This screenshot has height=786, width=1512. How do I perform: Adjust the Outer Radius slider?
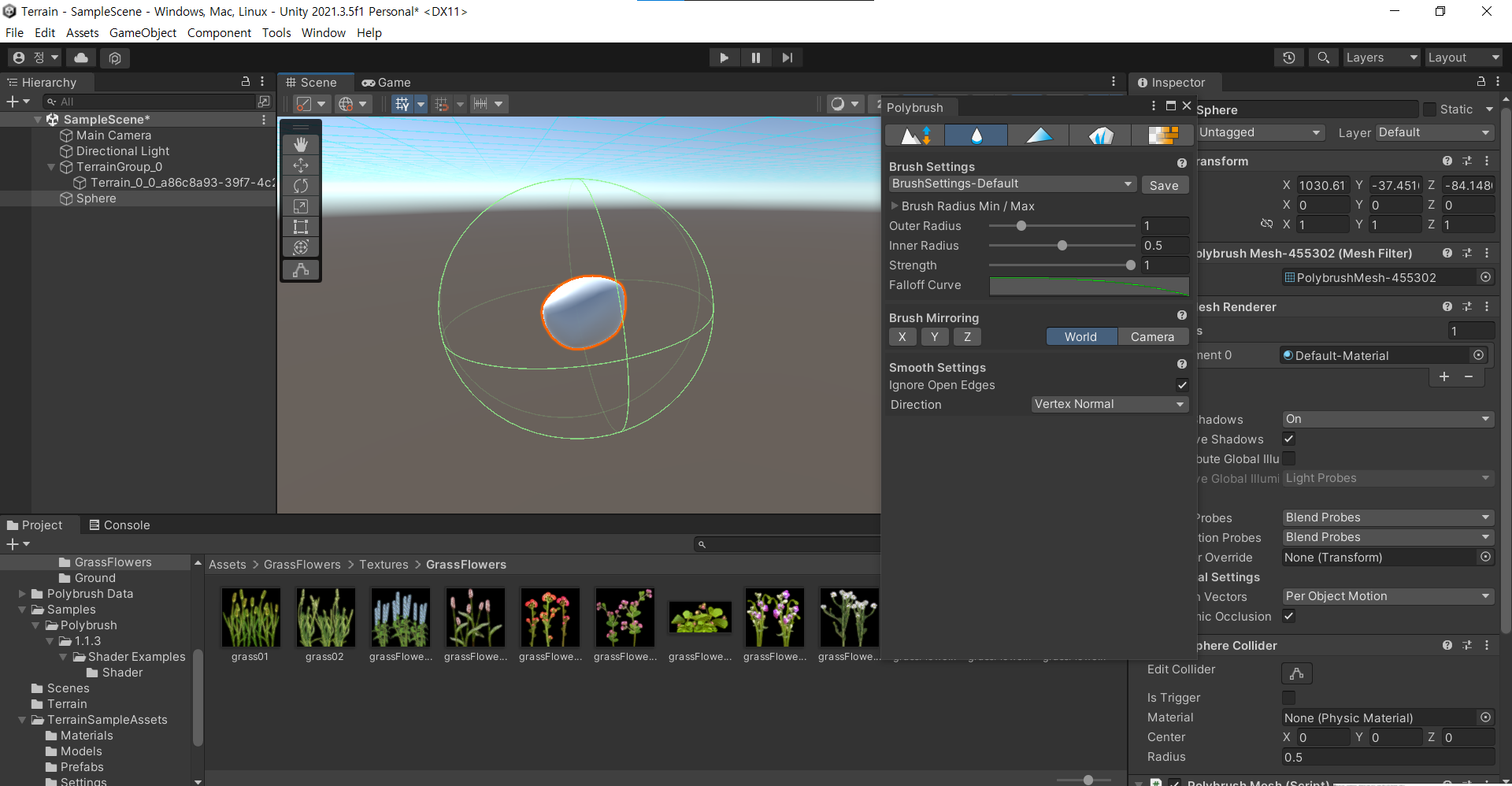[1062, 226]
